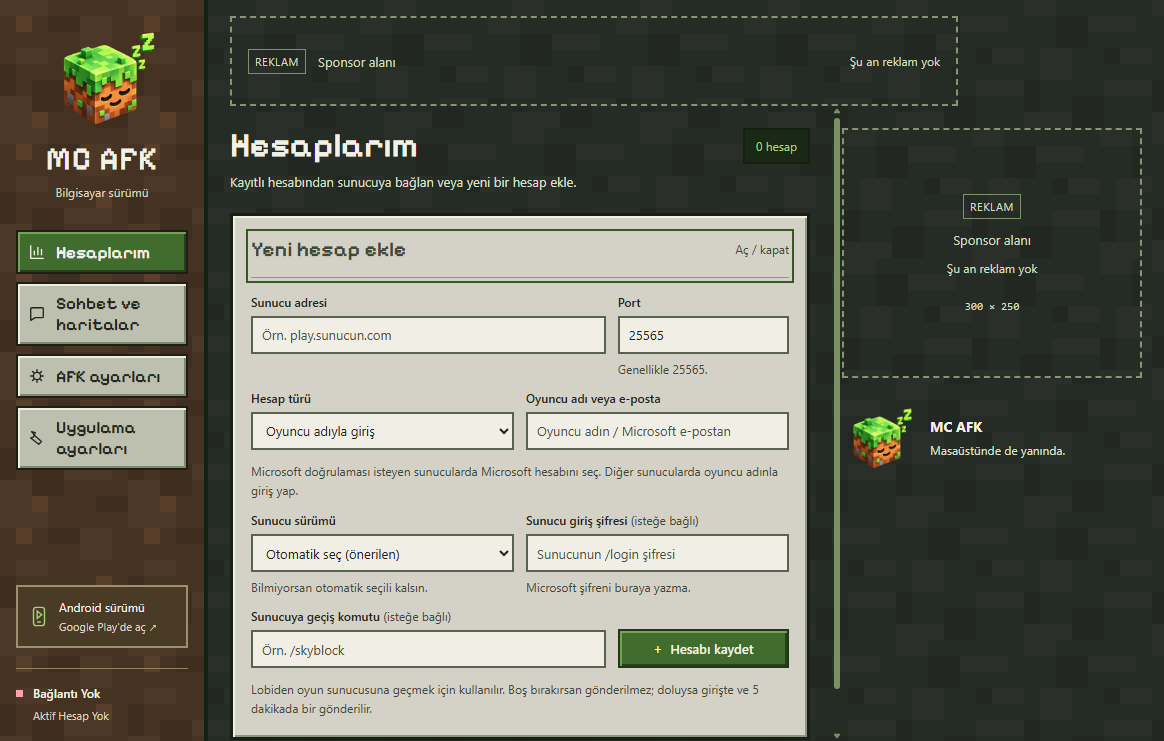Click the Port field showing 25565
The image size is (1164, 741).
pyautogui.click(x=703, y=336)
